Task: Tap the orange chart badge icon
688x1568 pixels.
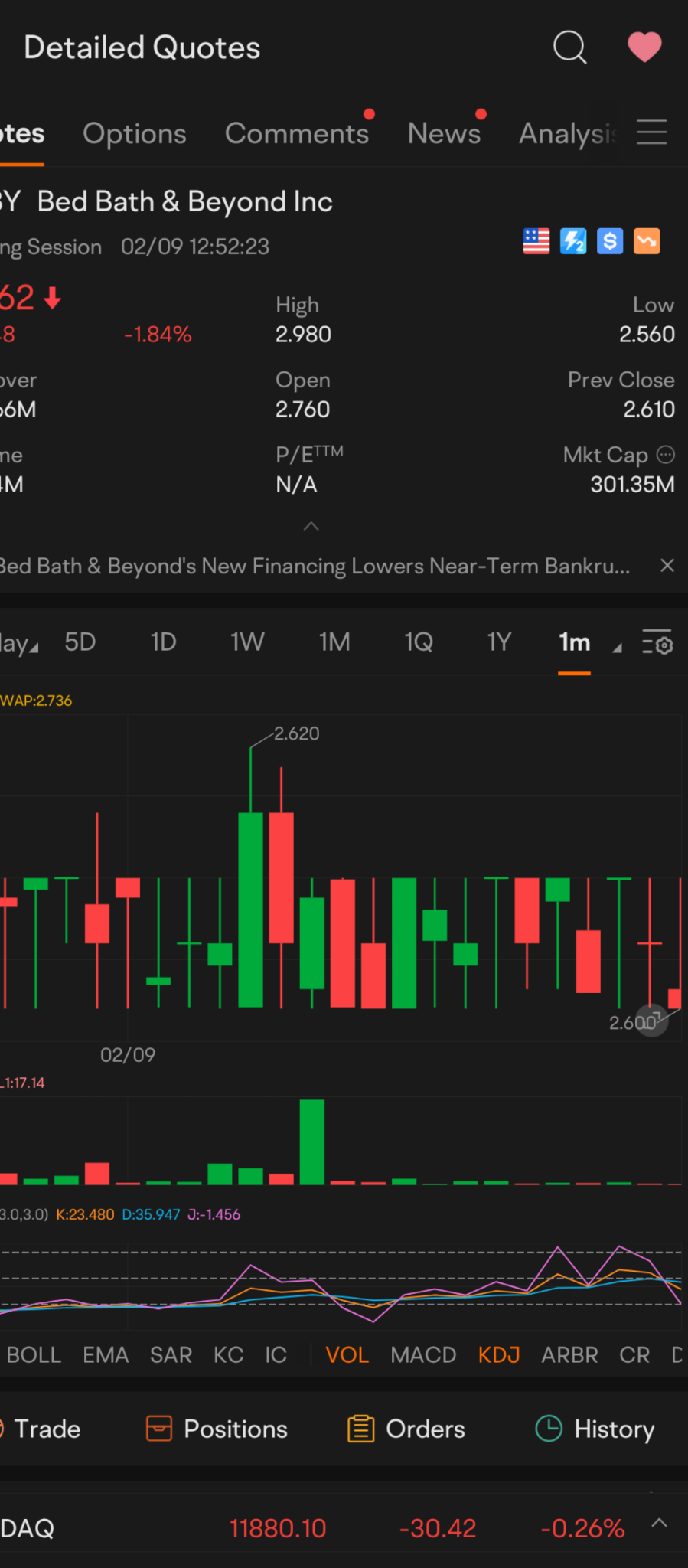Action: [647, 241]
